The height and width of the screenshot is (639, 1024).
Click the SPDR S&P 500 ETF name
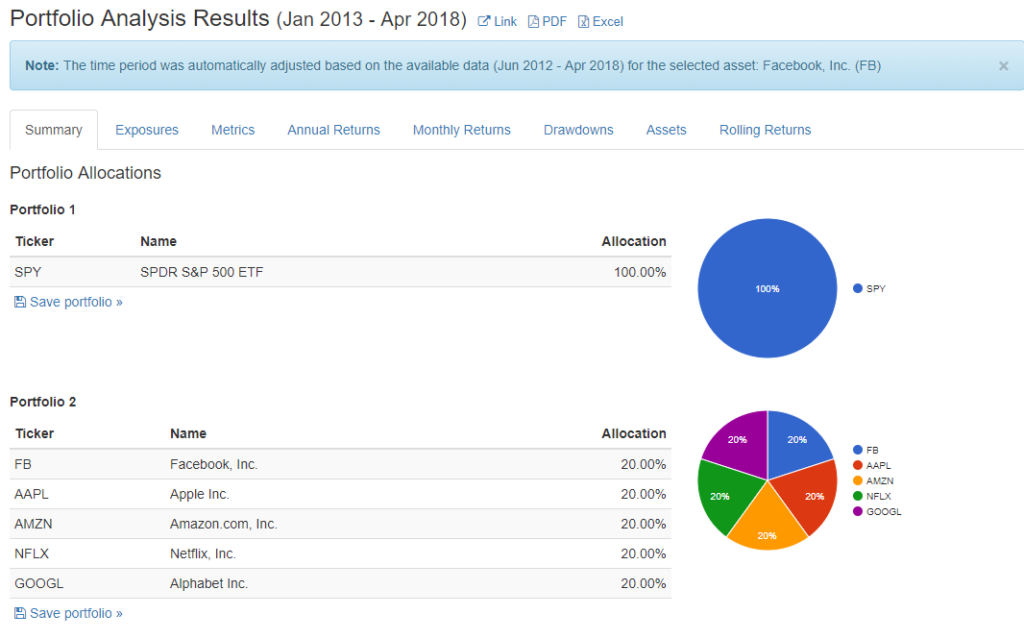point(202,272)
